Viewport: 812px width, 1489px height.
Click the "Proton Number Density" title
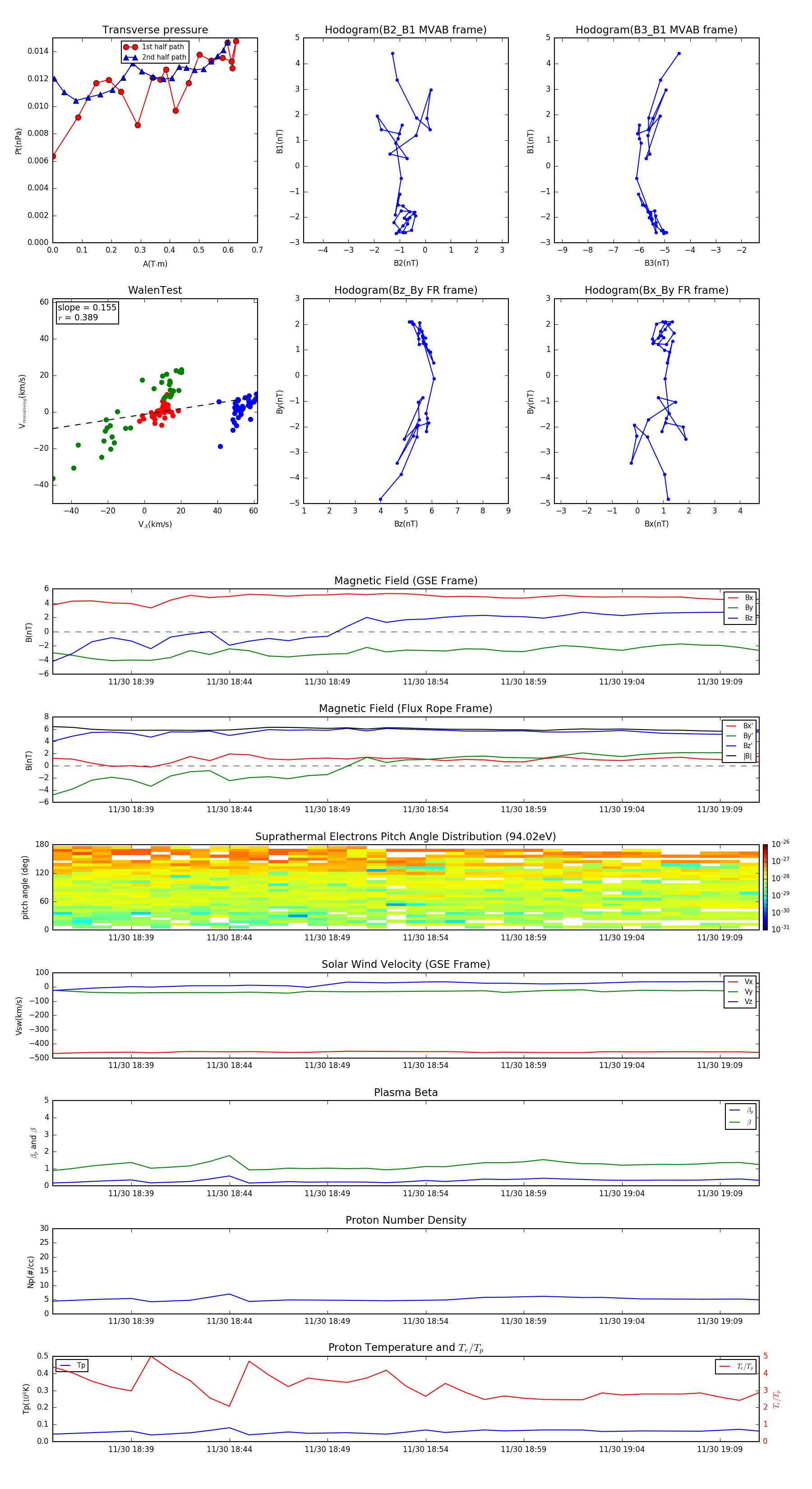point(406,1220)
